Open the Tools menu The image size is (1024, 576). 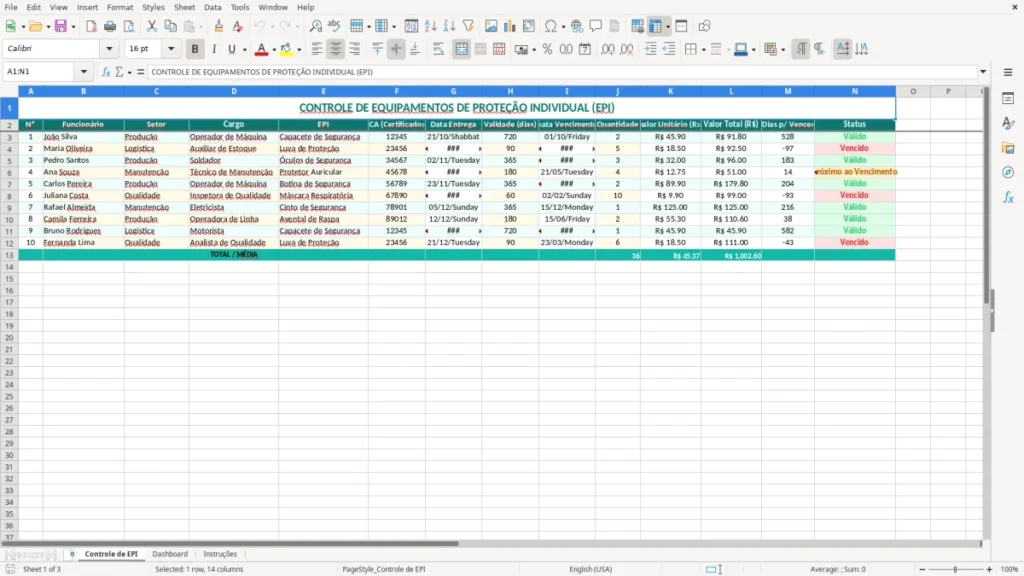[240, 7]
